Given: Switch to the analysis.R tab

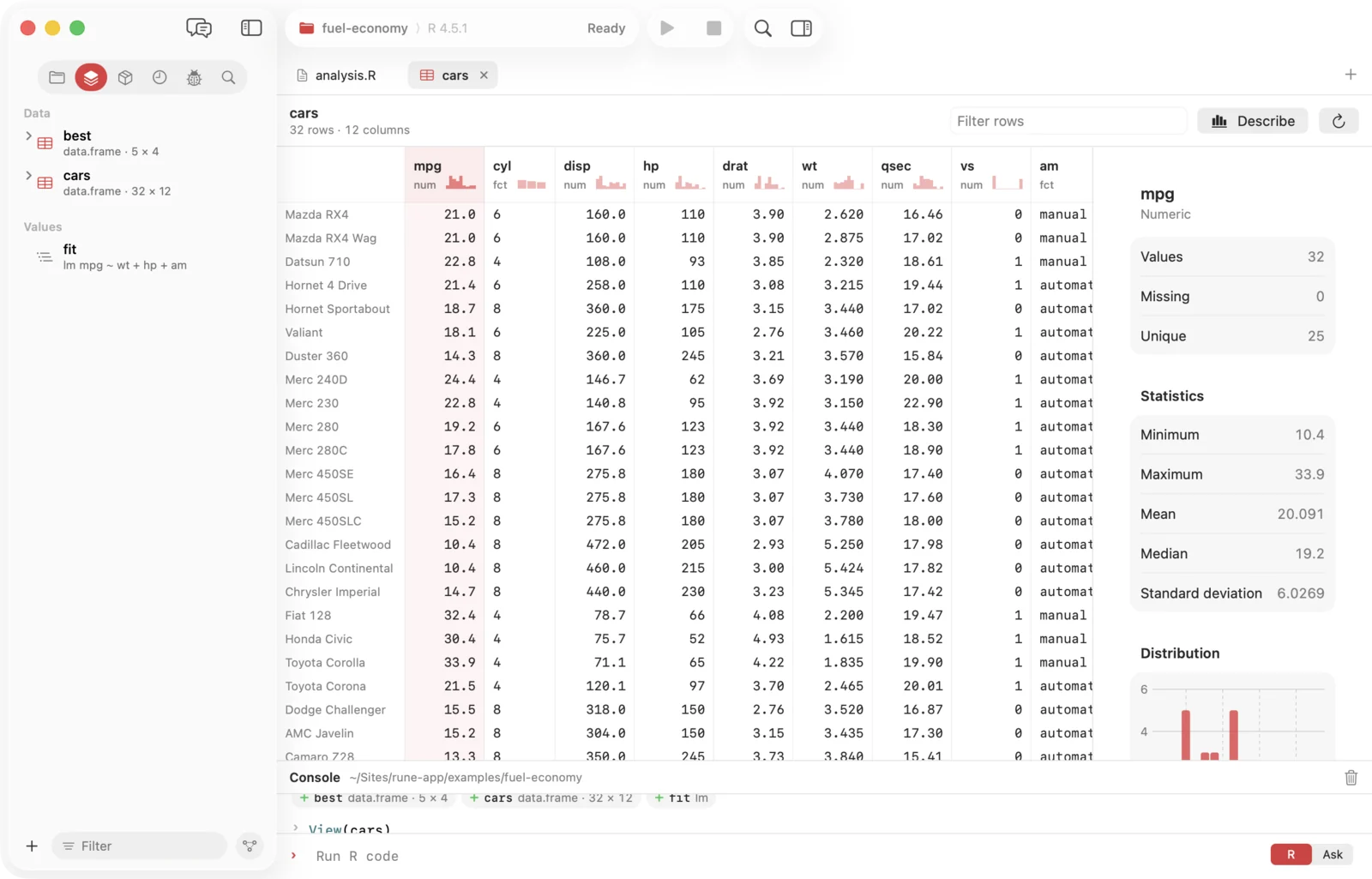Looking at the screenshot, I should coord(336,75).
